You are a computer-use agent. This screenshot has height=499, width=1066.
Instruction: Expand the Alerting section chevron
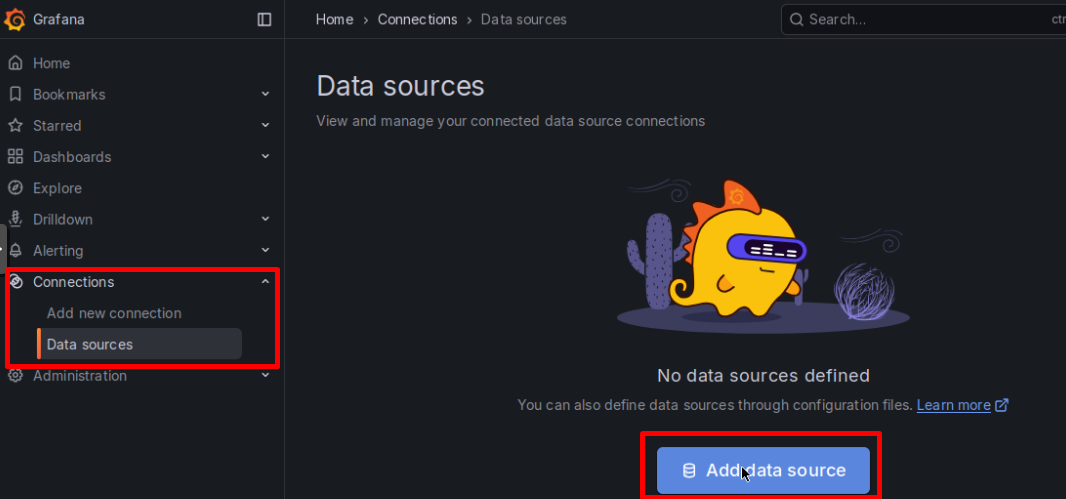click(265, 251)
